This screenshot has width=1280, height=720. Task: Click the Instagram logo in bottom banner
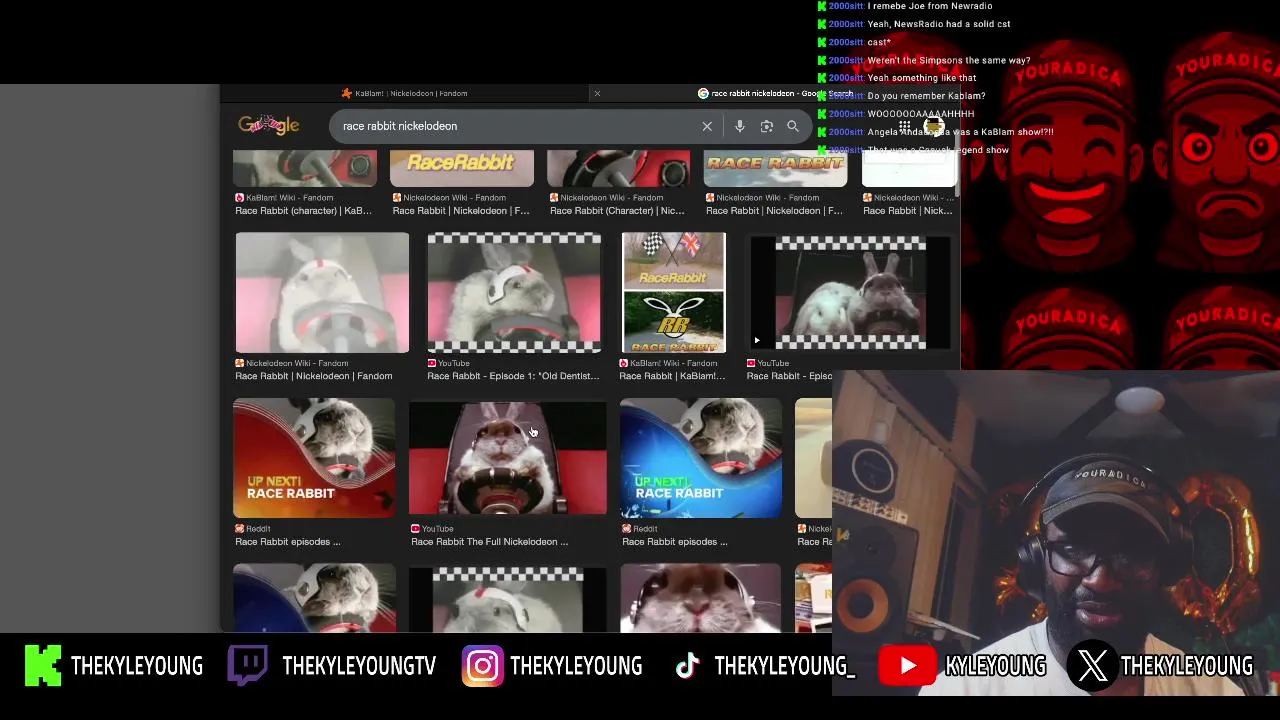coord(482,667)
